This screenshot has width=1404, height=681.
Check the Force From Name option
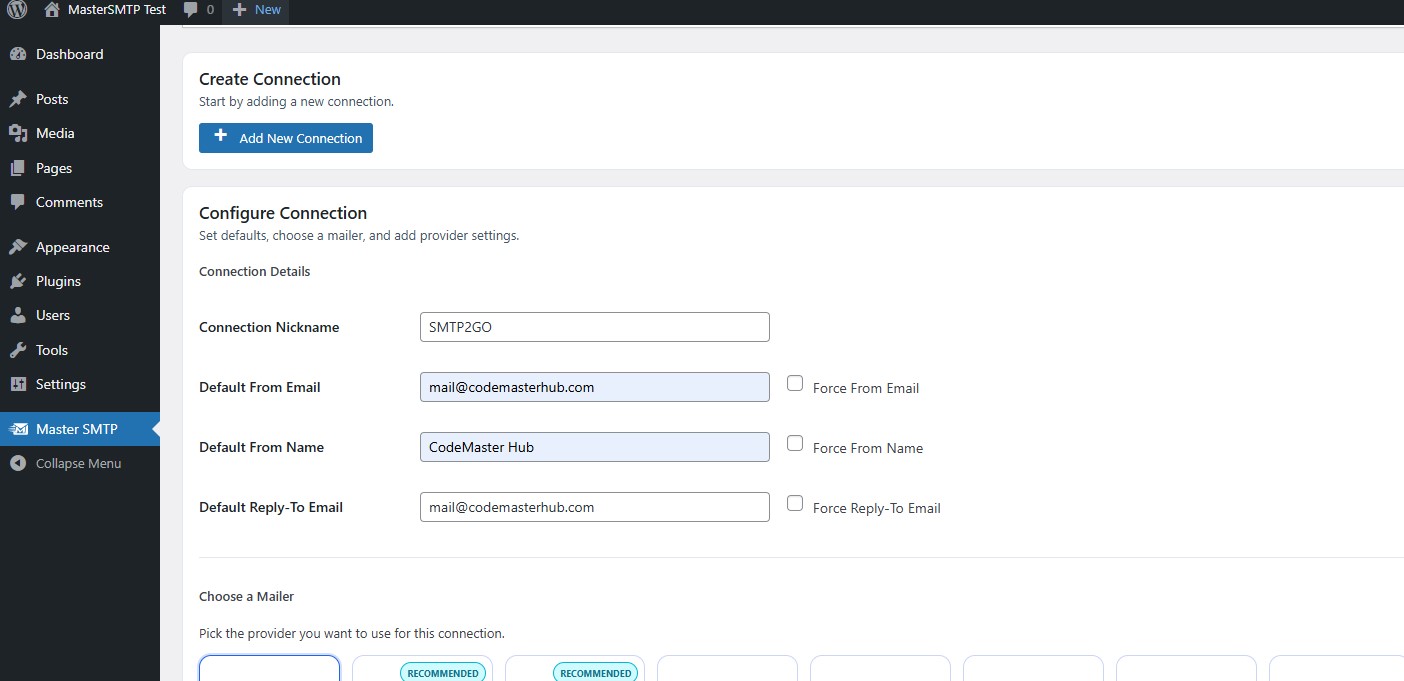[x=795, y=443]
